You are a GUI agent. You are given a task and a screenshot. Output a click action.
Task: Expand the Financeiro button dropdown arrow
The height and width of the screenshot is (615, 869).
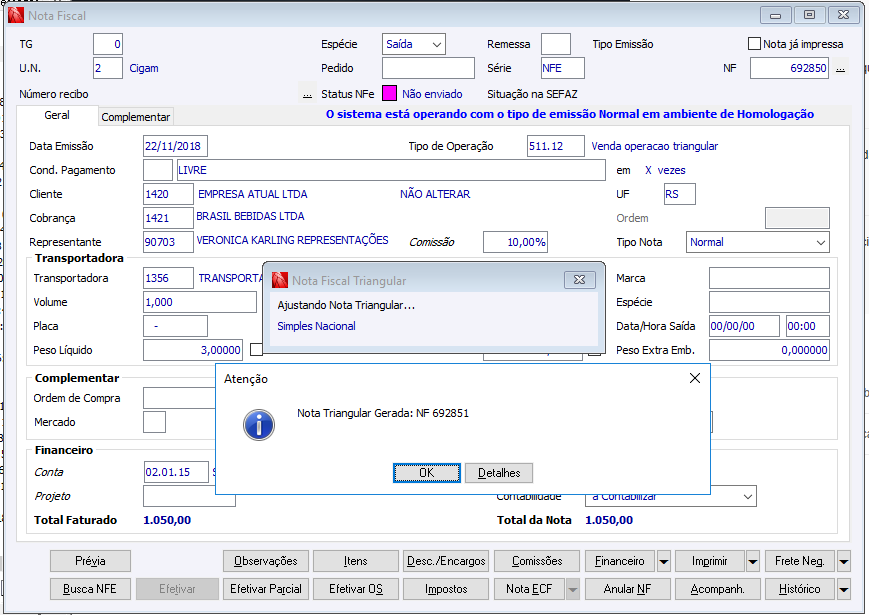pyautogui.click(x=663, y=561)
